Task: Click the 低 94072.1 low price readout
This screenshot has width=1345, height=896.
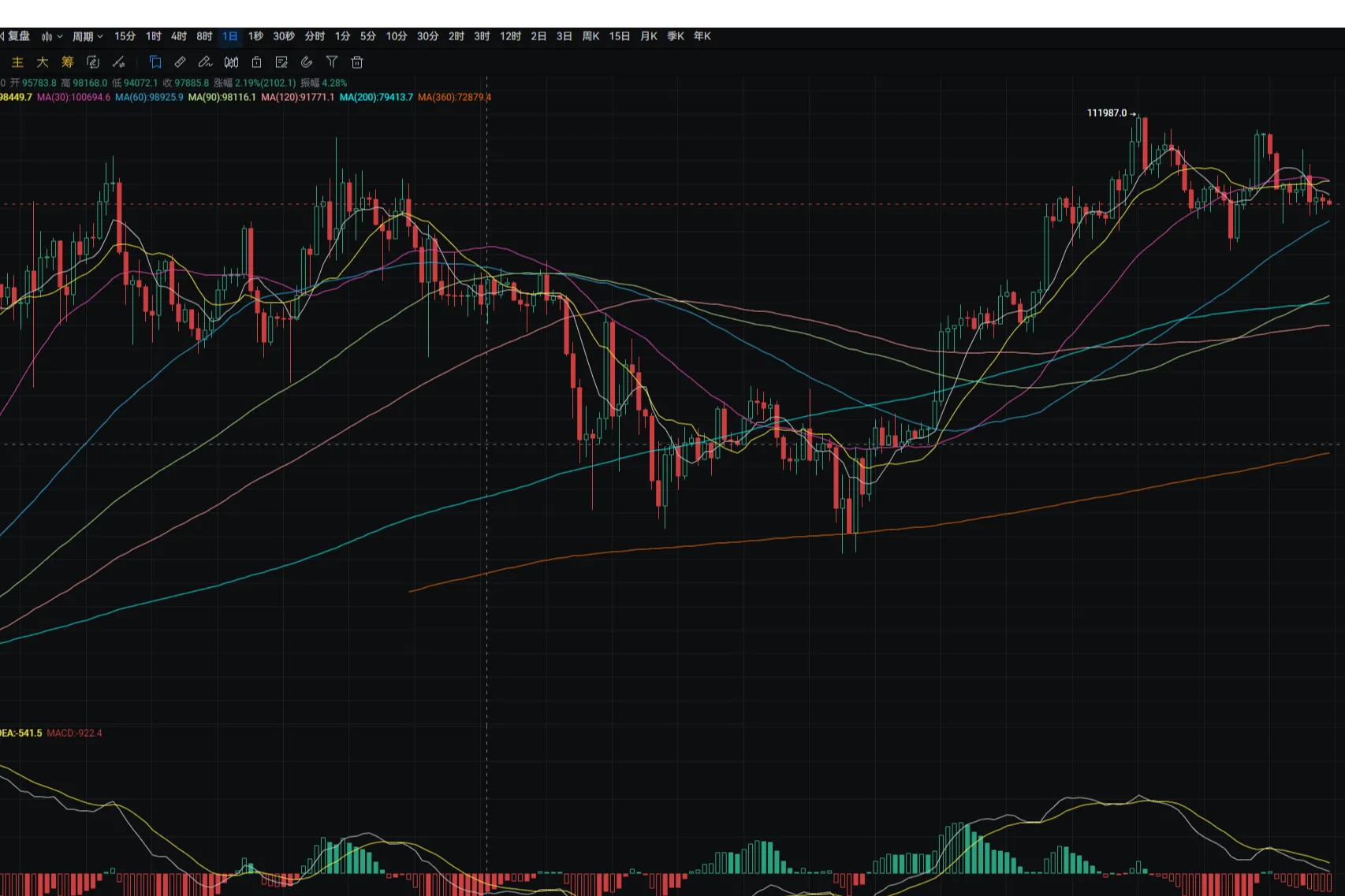Action: click(135, 83)
